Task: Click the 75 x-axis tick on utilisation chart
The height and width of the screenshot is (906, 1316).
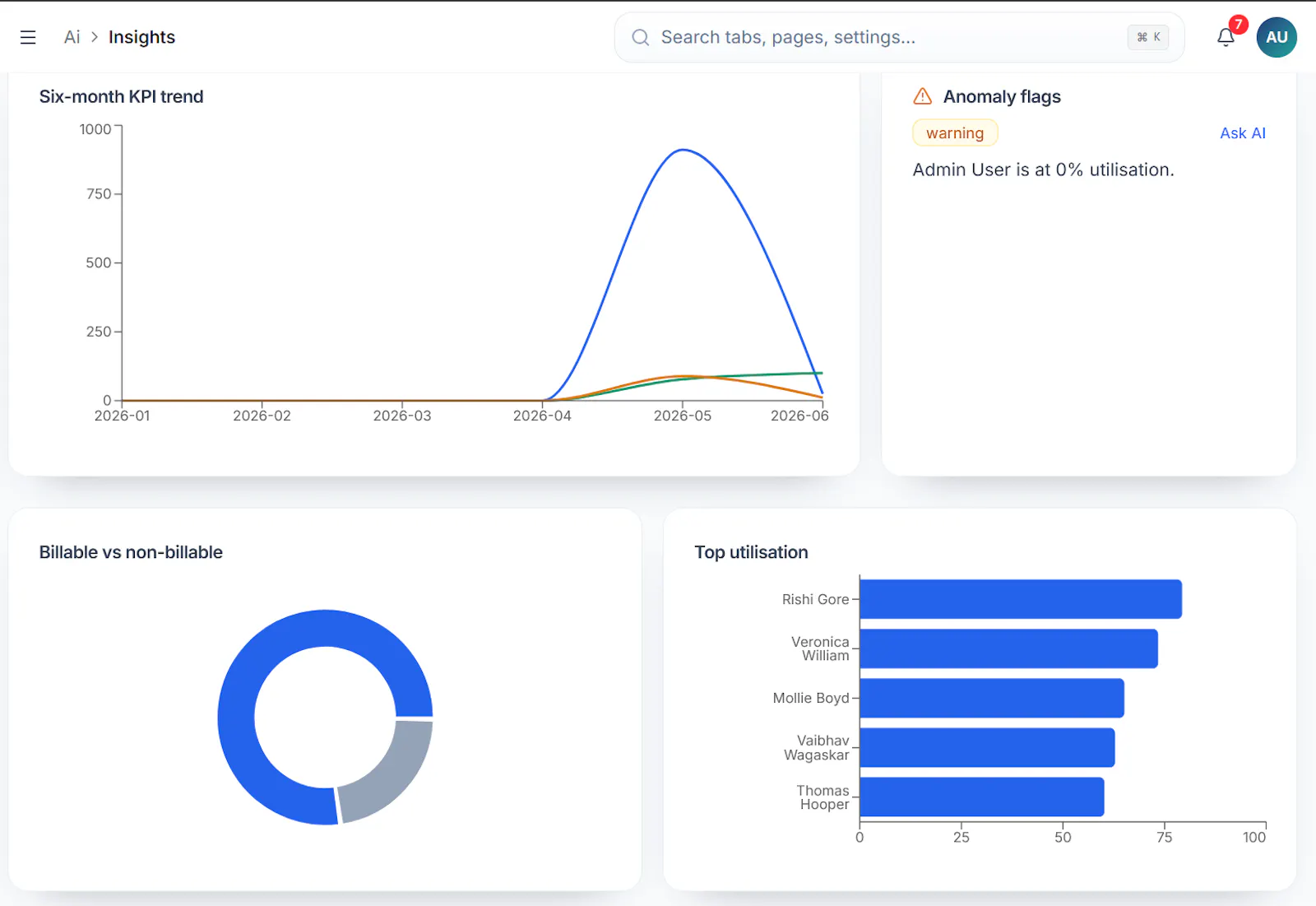Action: coord(1164,837)
